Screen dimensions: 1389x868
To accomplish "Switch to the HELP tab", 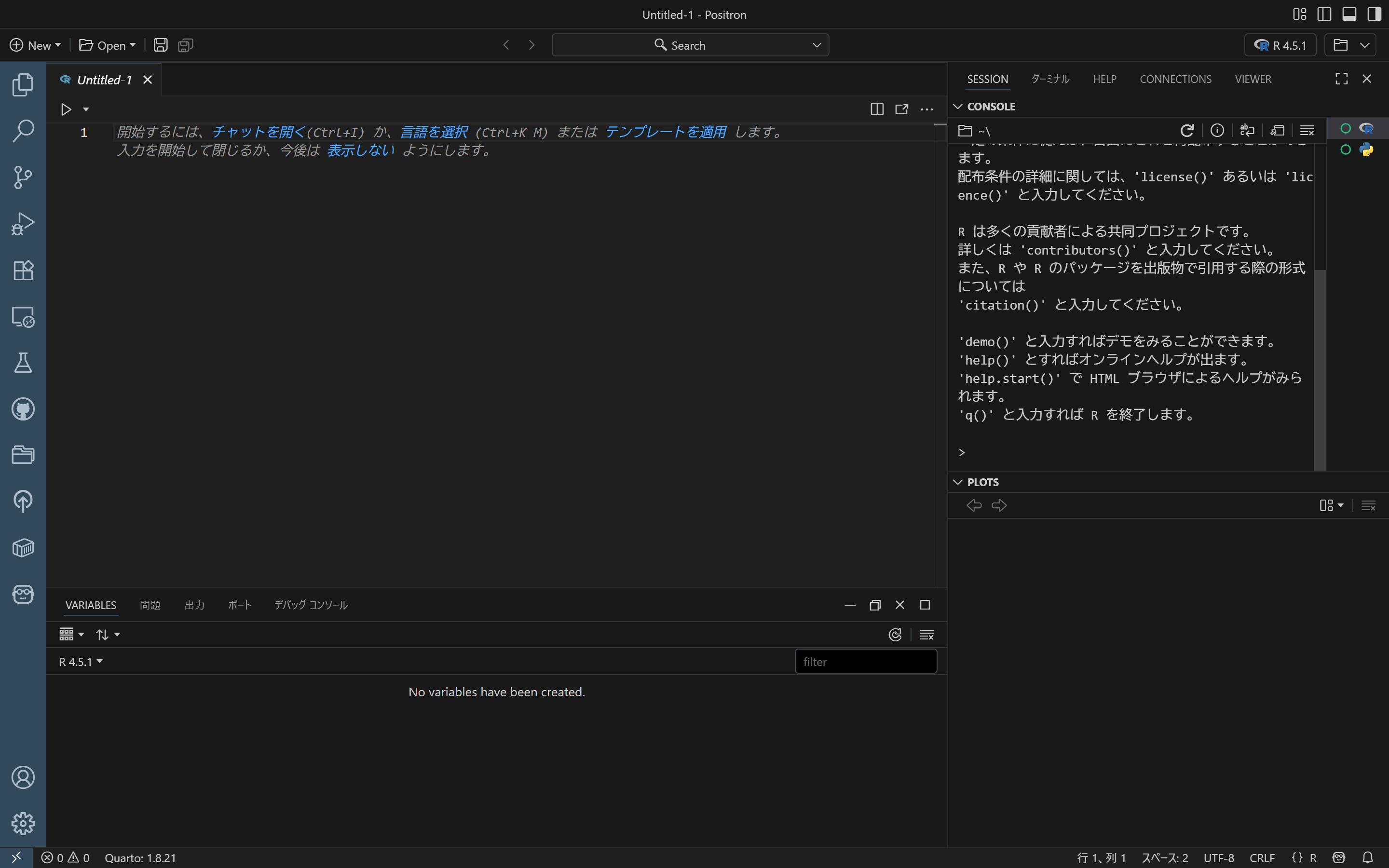I will coord(1104,79).
